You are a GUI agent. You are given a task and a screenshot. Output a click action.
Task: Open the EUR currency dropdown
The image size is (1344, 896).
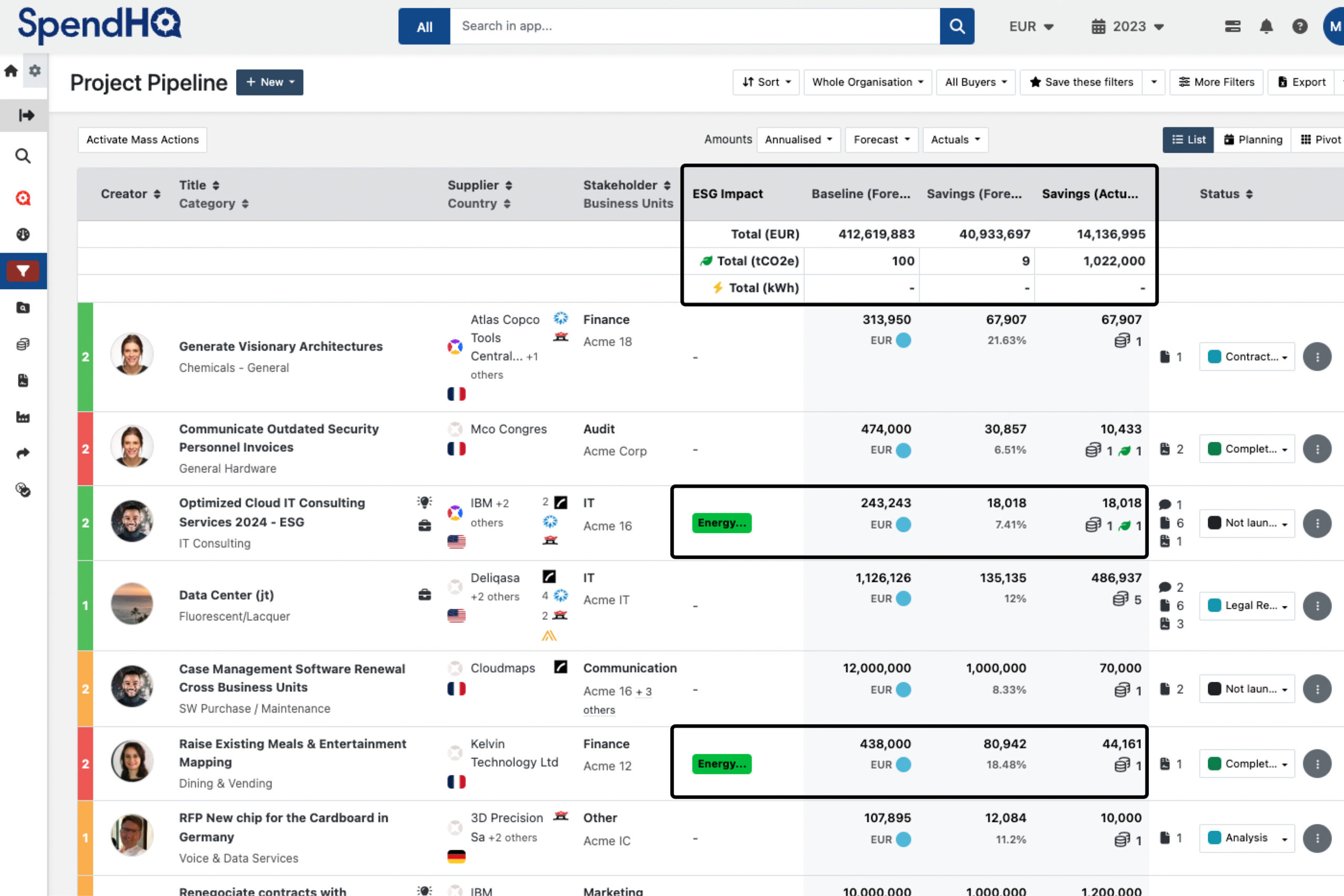coord(1032,26)
